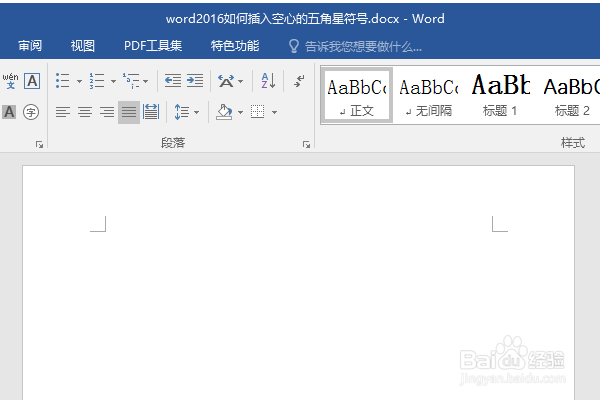Open numbering style dropdown
Screen dimensions: 600x400
(x=113, y=81)
